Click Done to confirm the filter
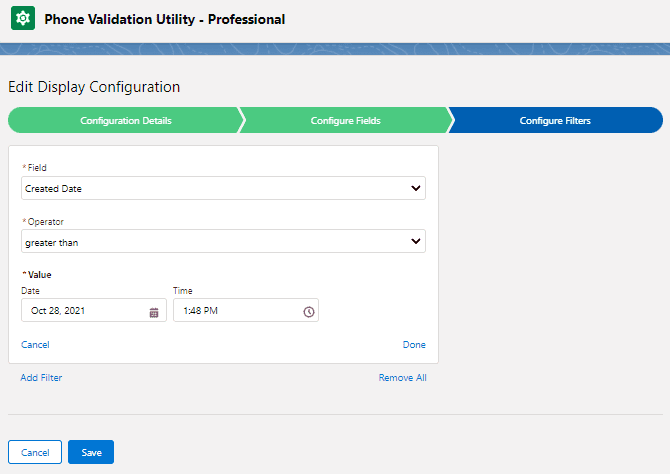670x474 pixels. (x=414, y=345)
